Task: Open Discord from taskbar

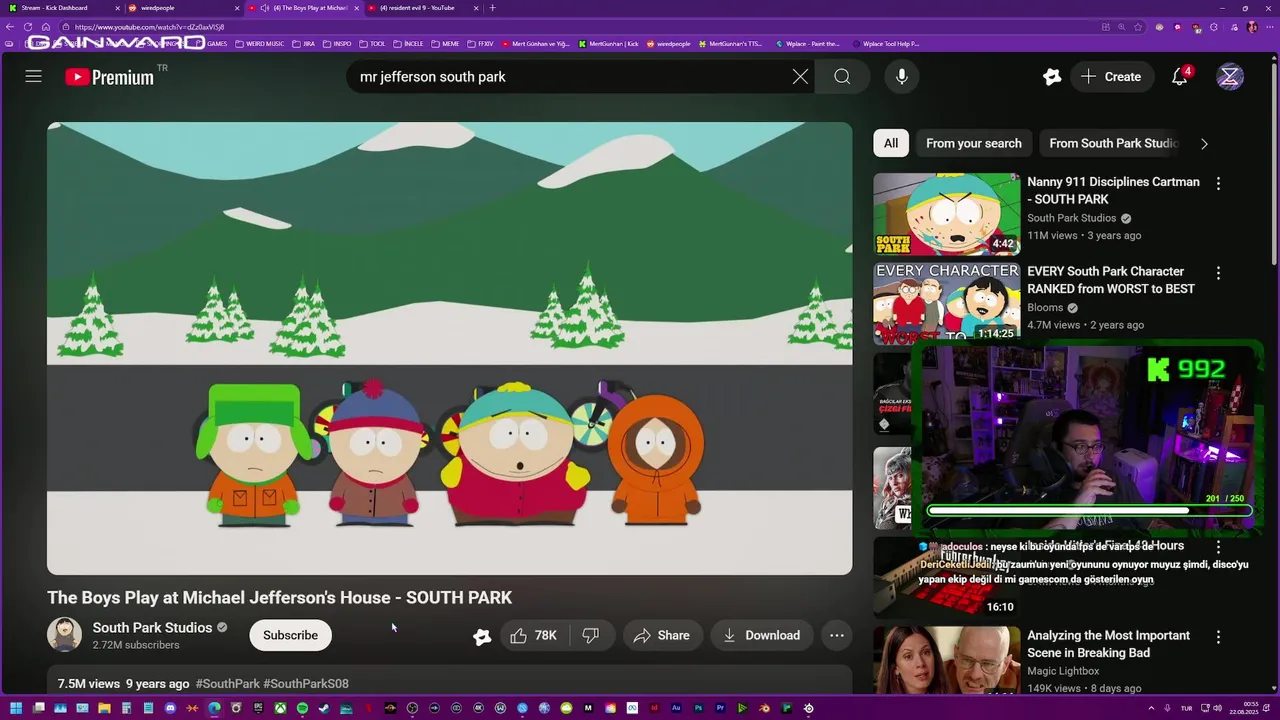Action: pos(170,708)
